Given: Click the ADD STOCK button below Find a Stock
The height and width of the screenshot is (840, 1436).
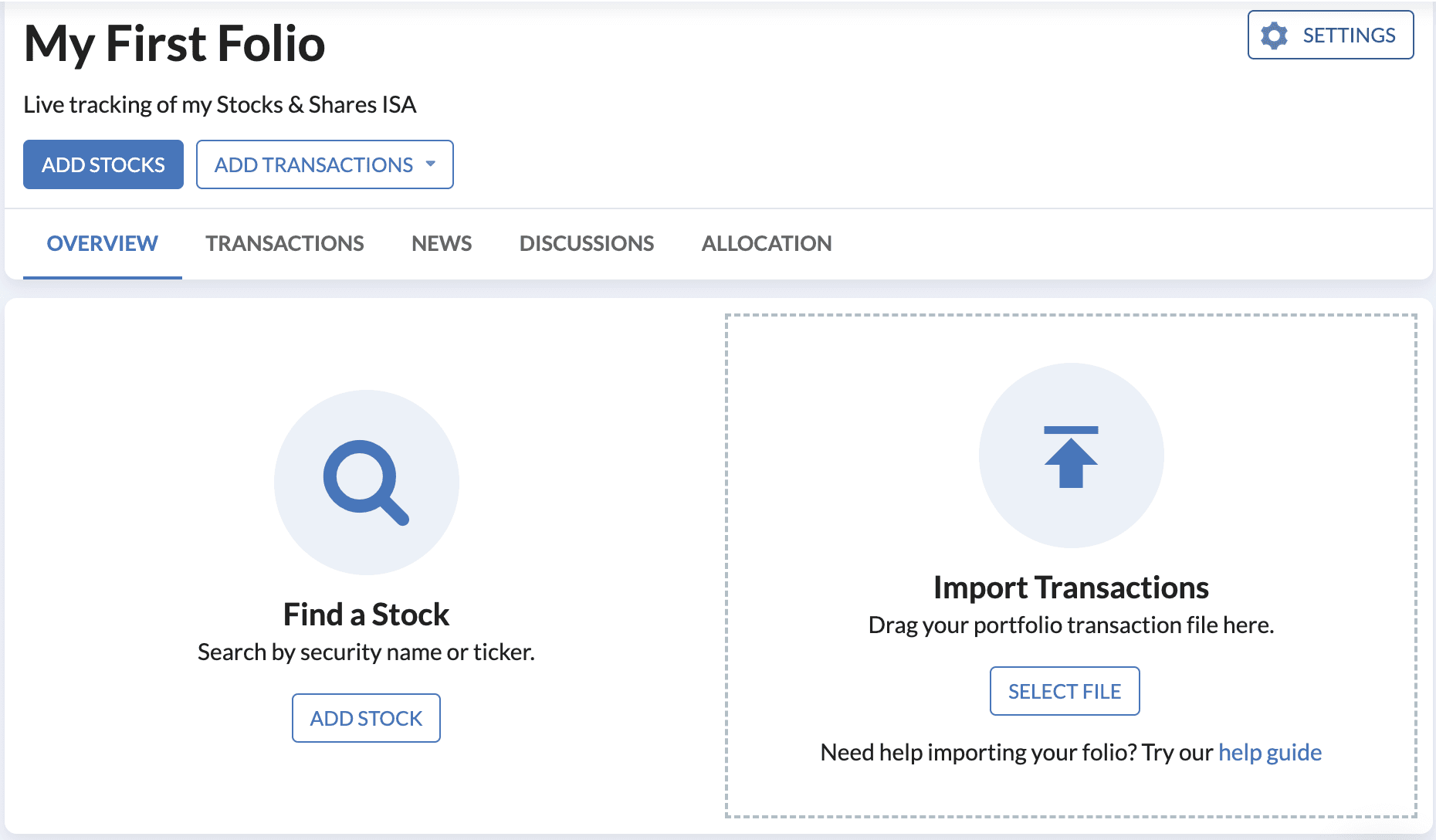Looking at the screenshot, I should tap(366, 718).
